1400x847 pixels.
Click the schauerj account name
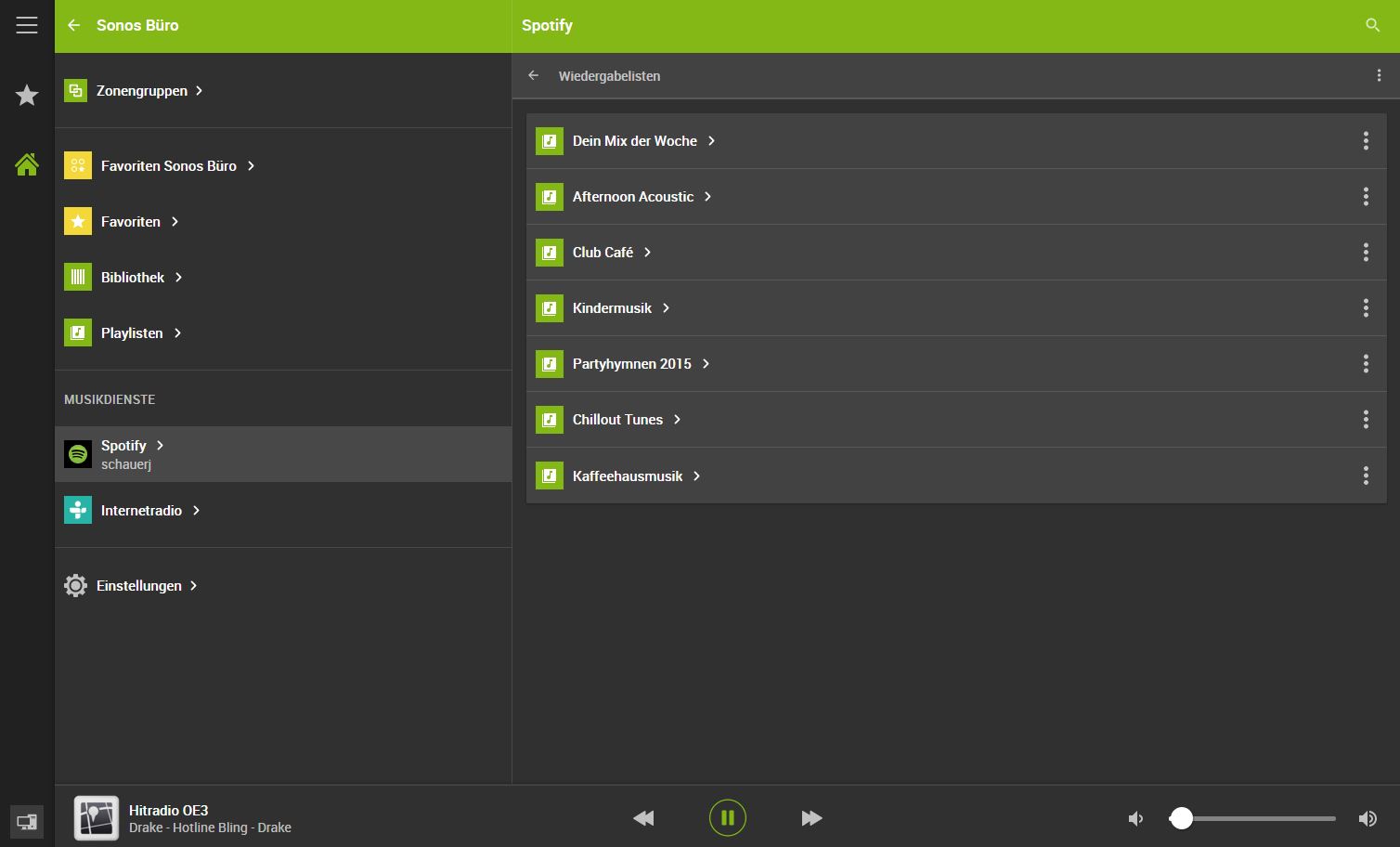click(x=126, y=464)
